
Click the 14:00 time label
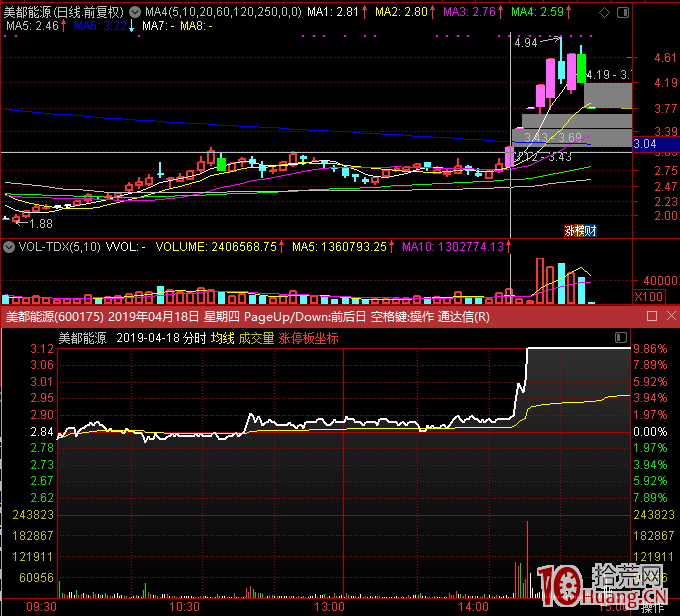[x=474, y=607]
